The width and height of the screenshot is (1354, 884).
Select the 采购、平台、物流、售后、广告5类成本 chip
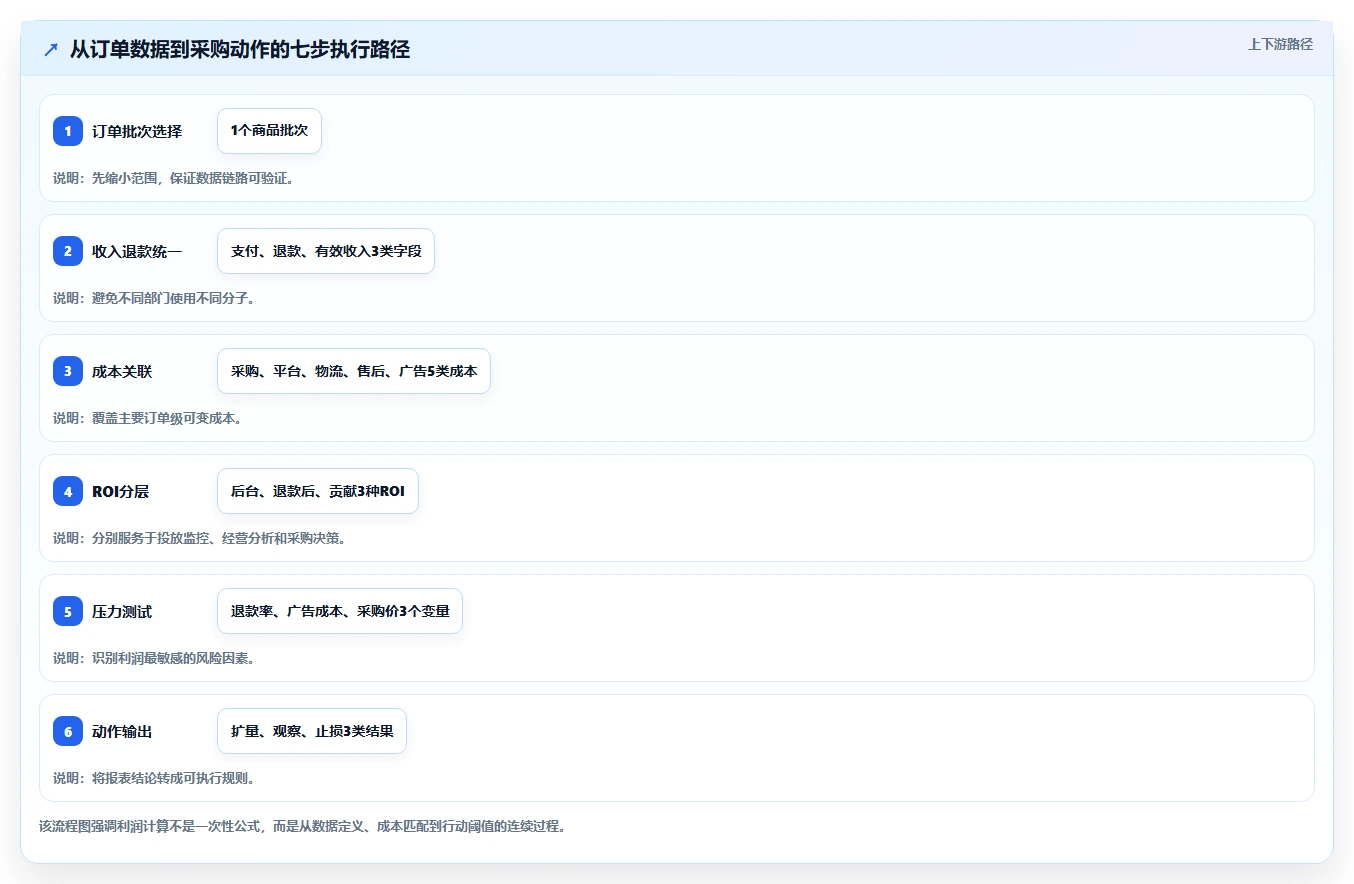(x=354, y=371)
